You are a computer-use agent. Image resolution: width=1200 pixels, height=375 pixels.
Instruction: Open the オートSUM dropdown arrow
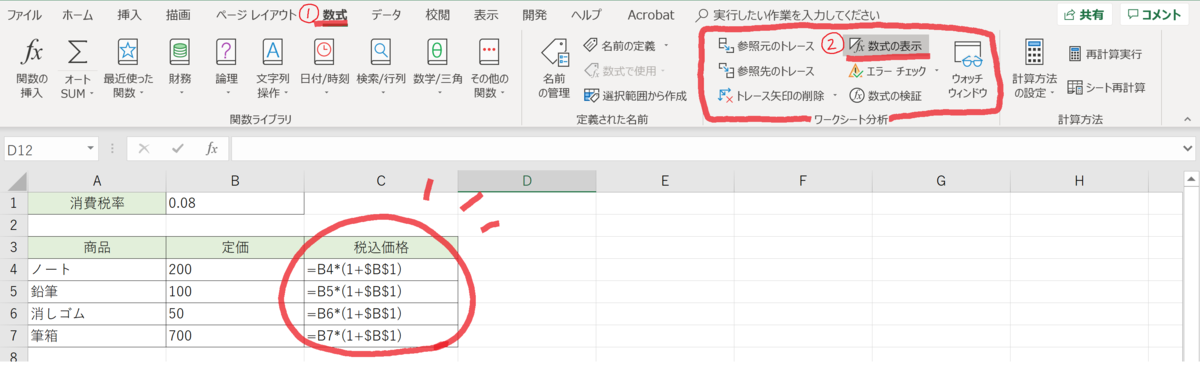(92, 94)
